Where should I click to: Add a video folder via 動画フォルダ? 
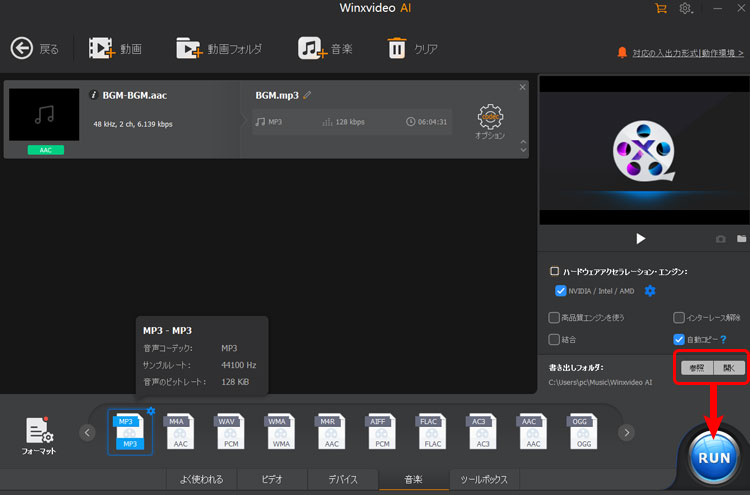[x=189, y=48]
